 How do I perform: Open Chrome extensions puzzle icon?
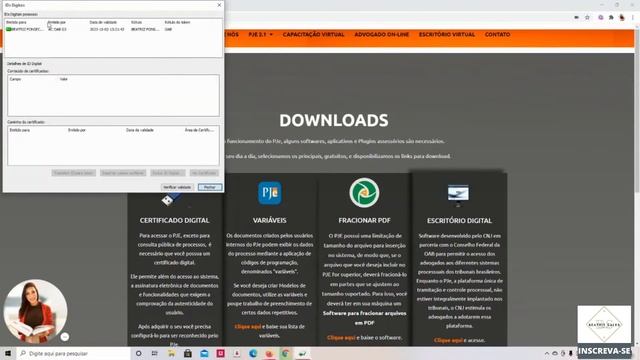[x=611, y=18]
